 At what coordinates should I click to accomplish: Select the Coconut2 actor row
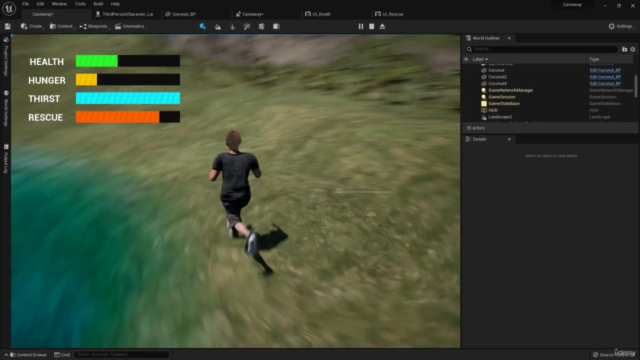pos(548,77)
